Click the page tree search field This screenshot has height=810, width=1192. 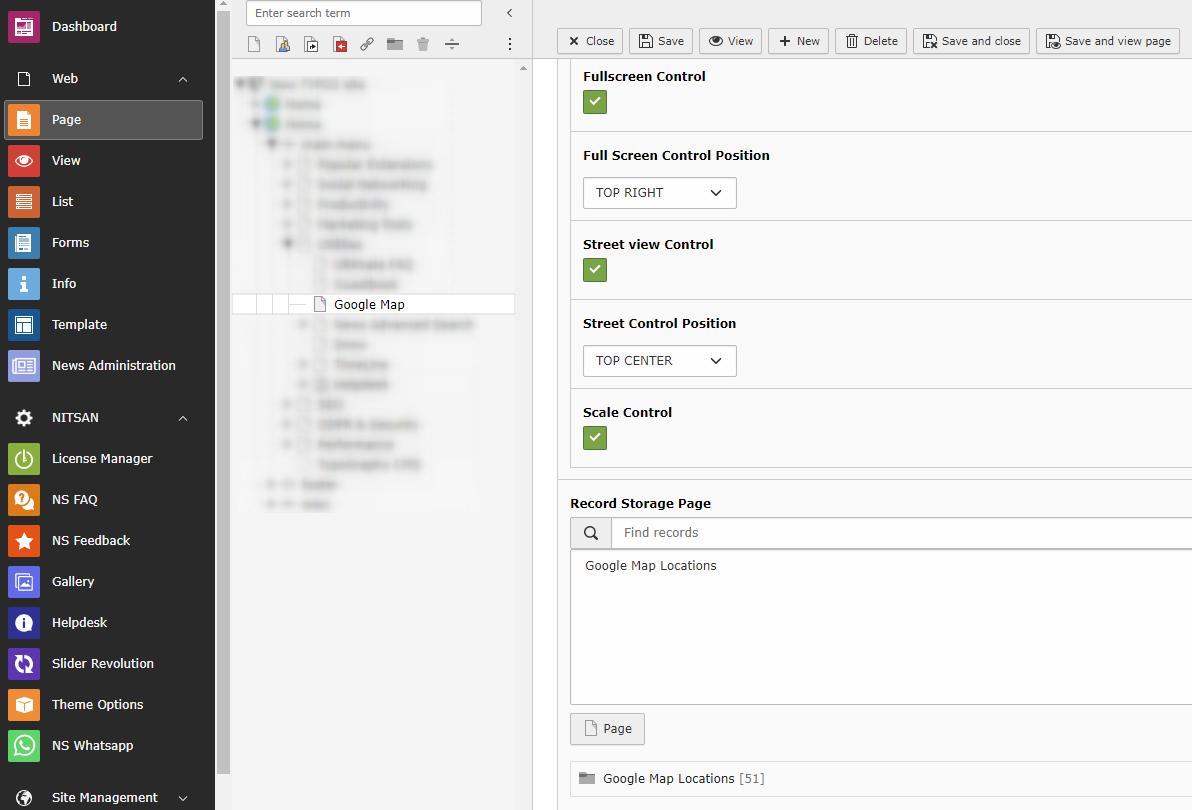[x=363, y=13]
